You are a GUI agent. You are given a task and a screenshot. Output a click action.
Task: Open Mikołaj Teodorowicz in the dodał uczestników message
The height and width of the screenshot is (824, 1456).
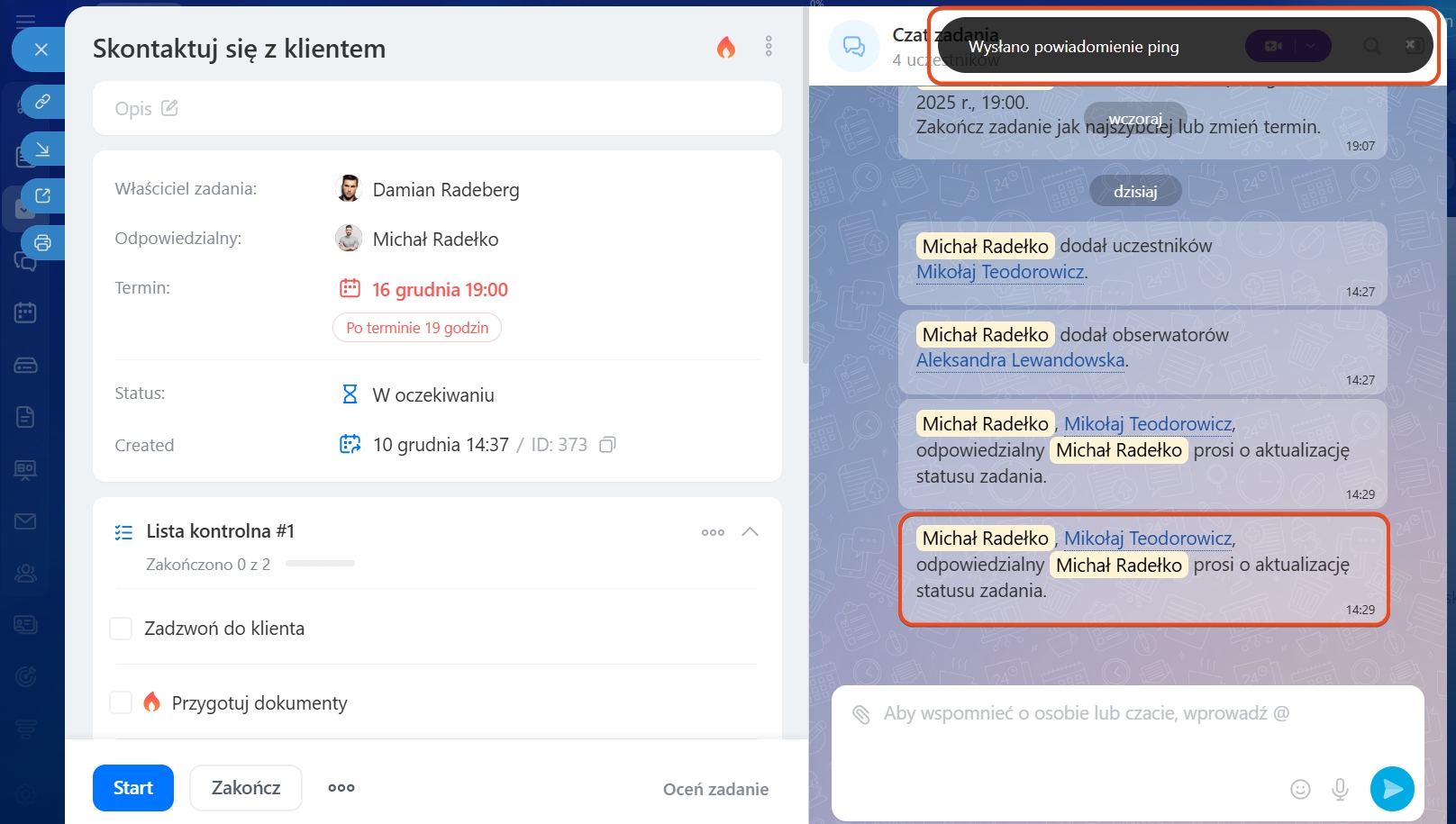tap(1000, 271)
